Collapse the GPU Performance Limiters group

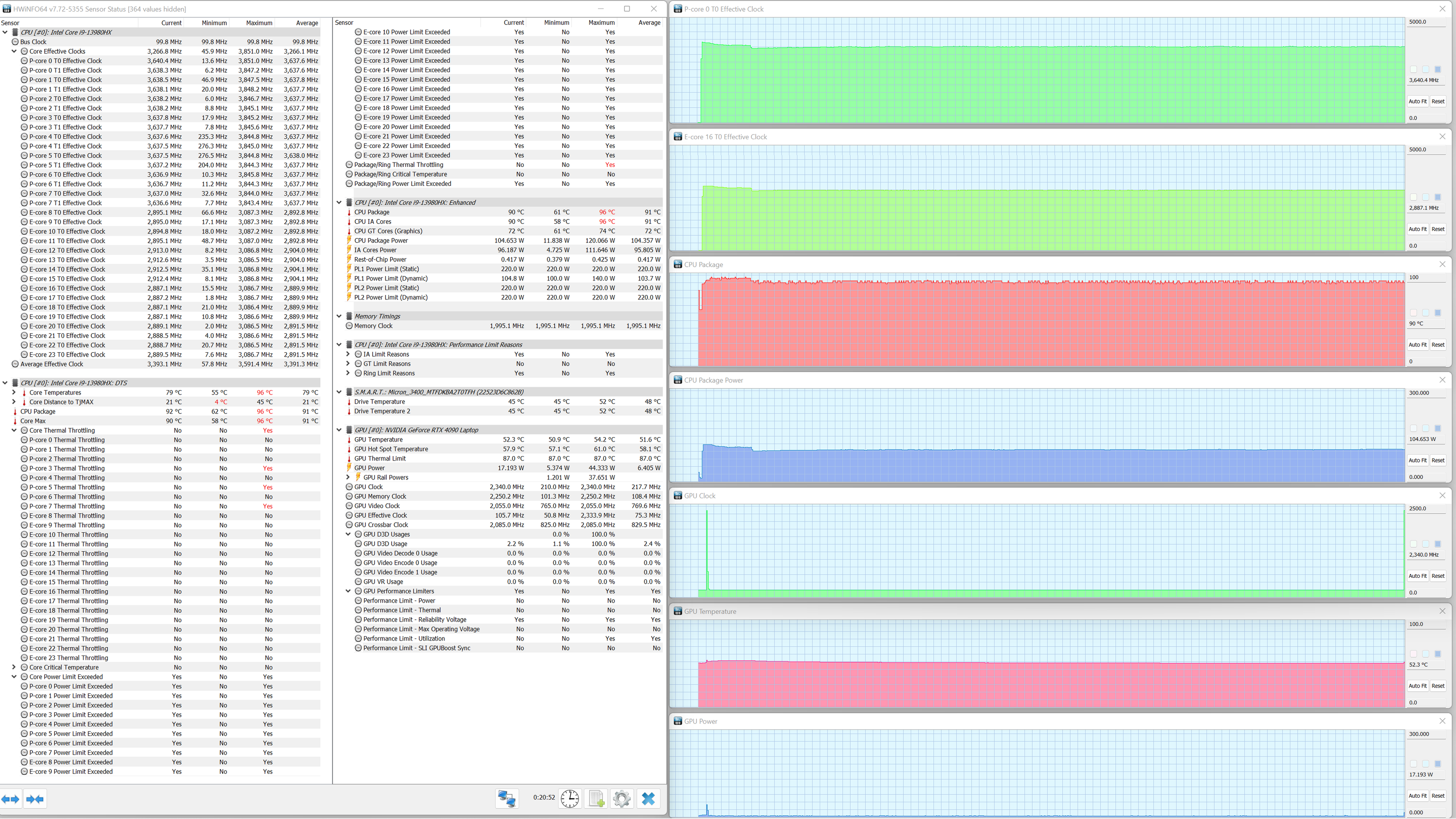pyautogui.click(x=348, y=591)
